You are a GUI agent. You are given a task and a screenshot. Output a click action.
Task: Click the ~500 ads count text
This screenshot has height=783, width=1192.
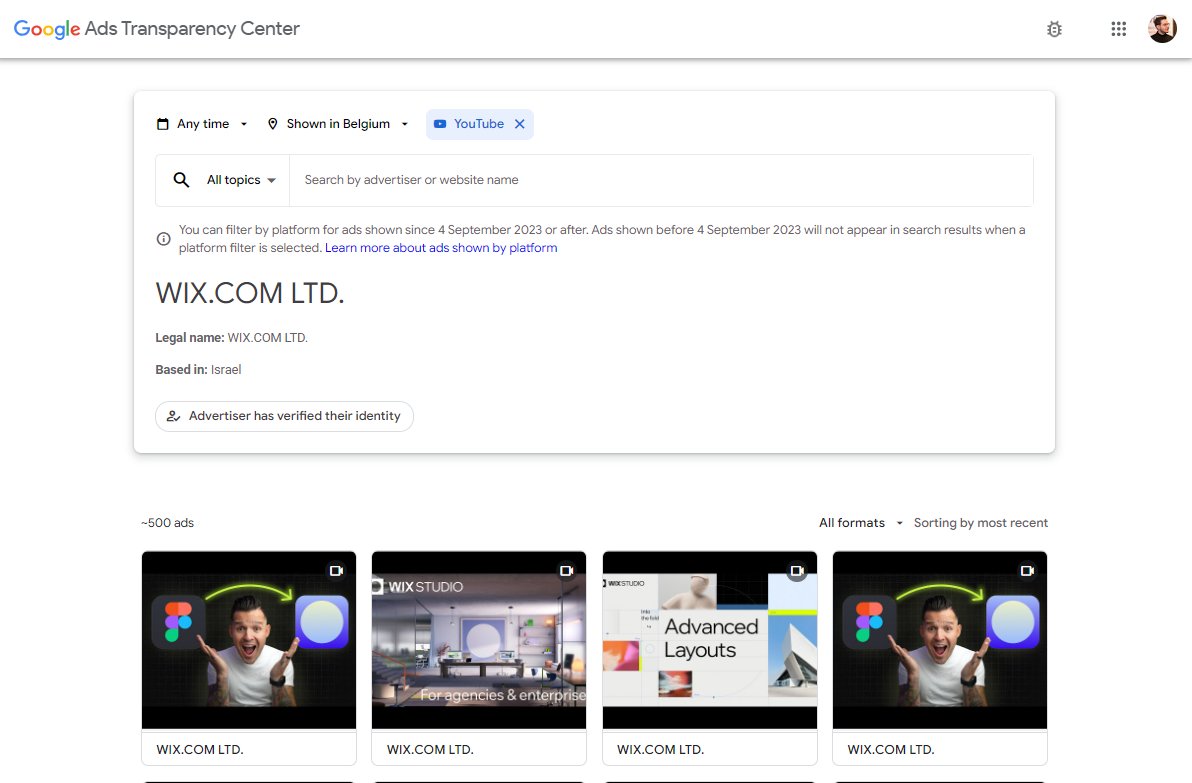point(167,523)
